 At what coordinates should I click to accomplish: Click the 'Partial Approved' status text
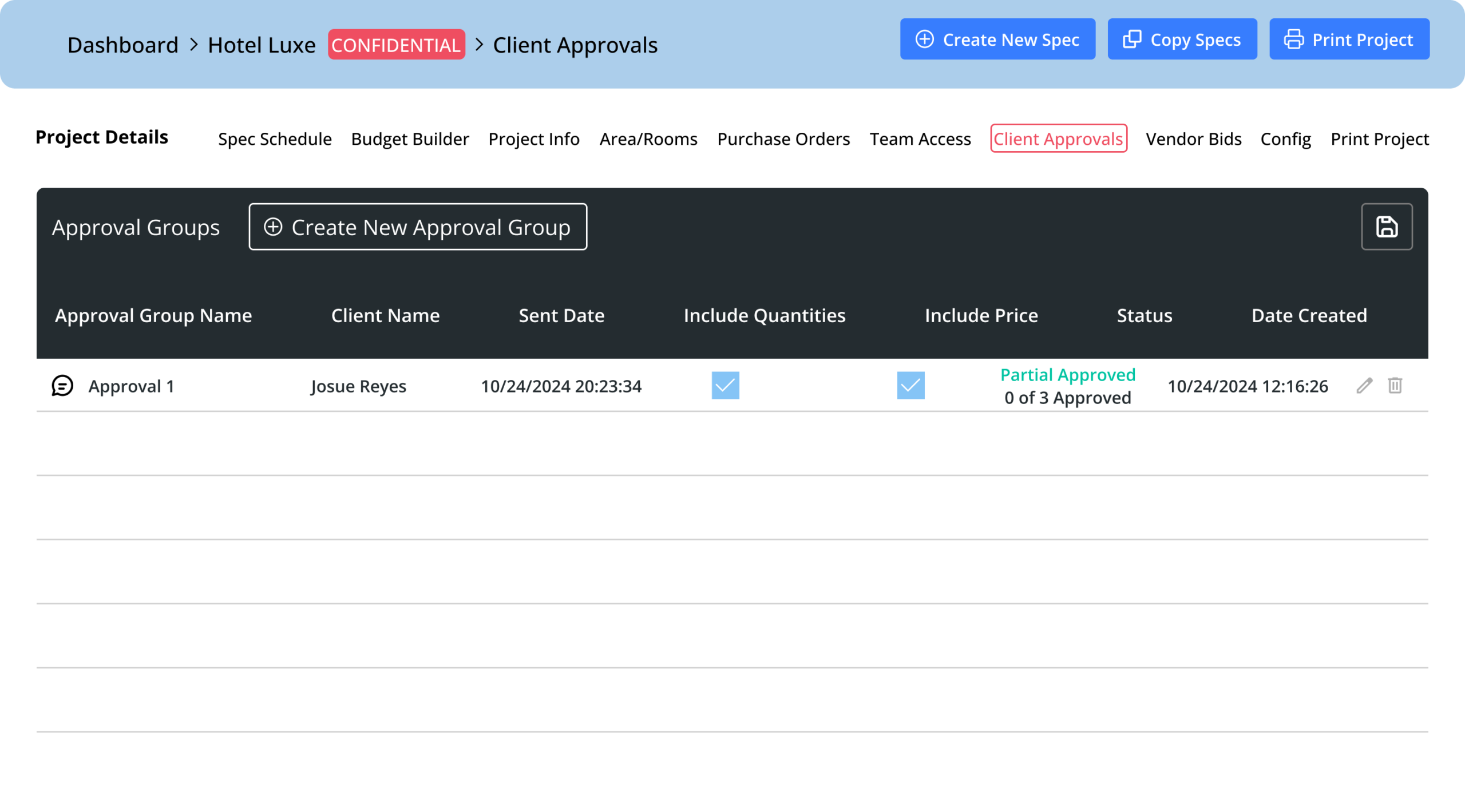[x=1068, y=375]
